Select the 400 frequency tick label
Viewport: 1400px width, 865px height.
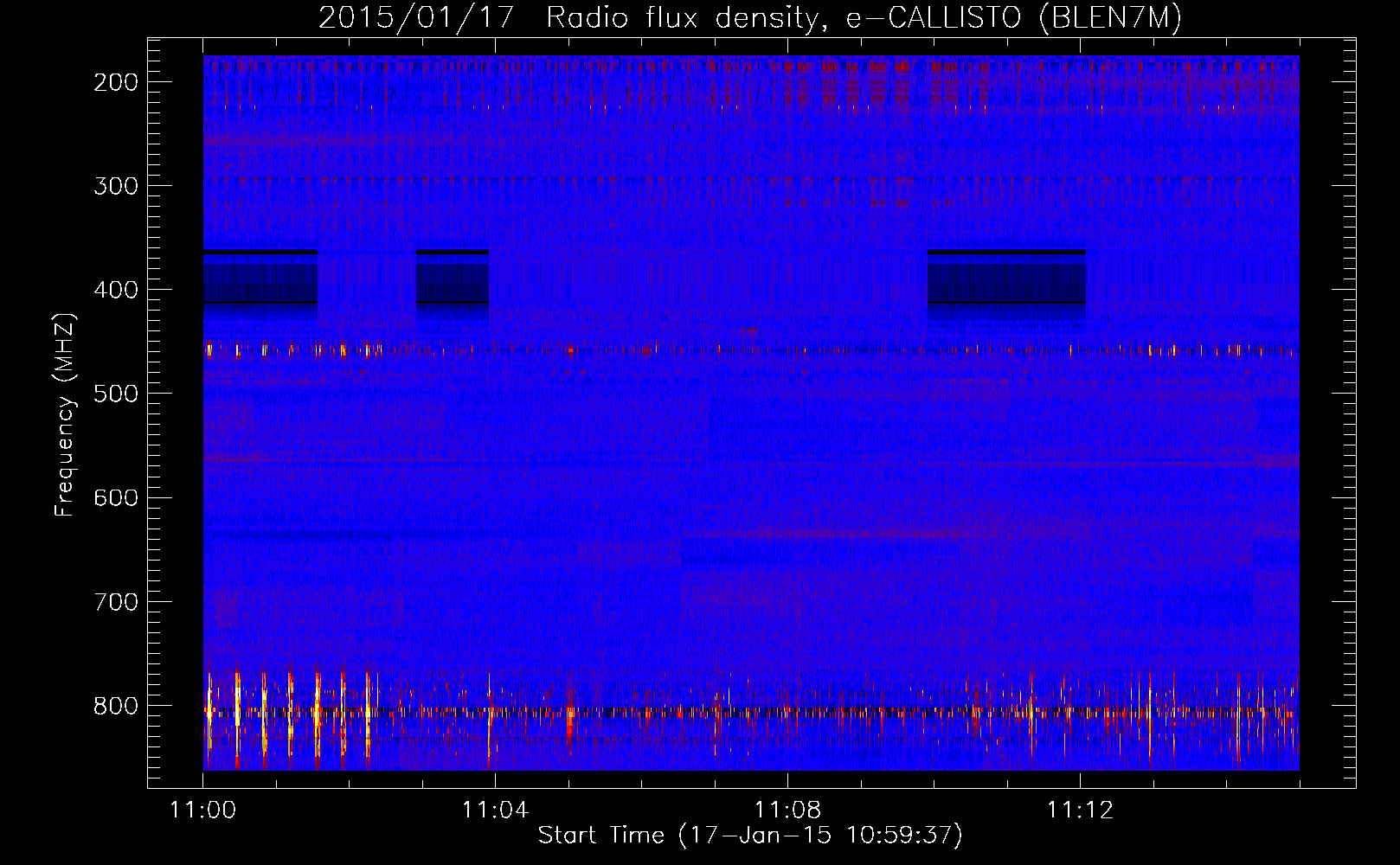pyautogui.click(x=116, y=291)
